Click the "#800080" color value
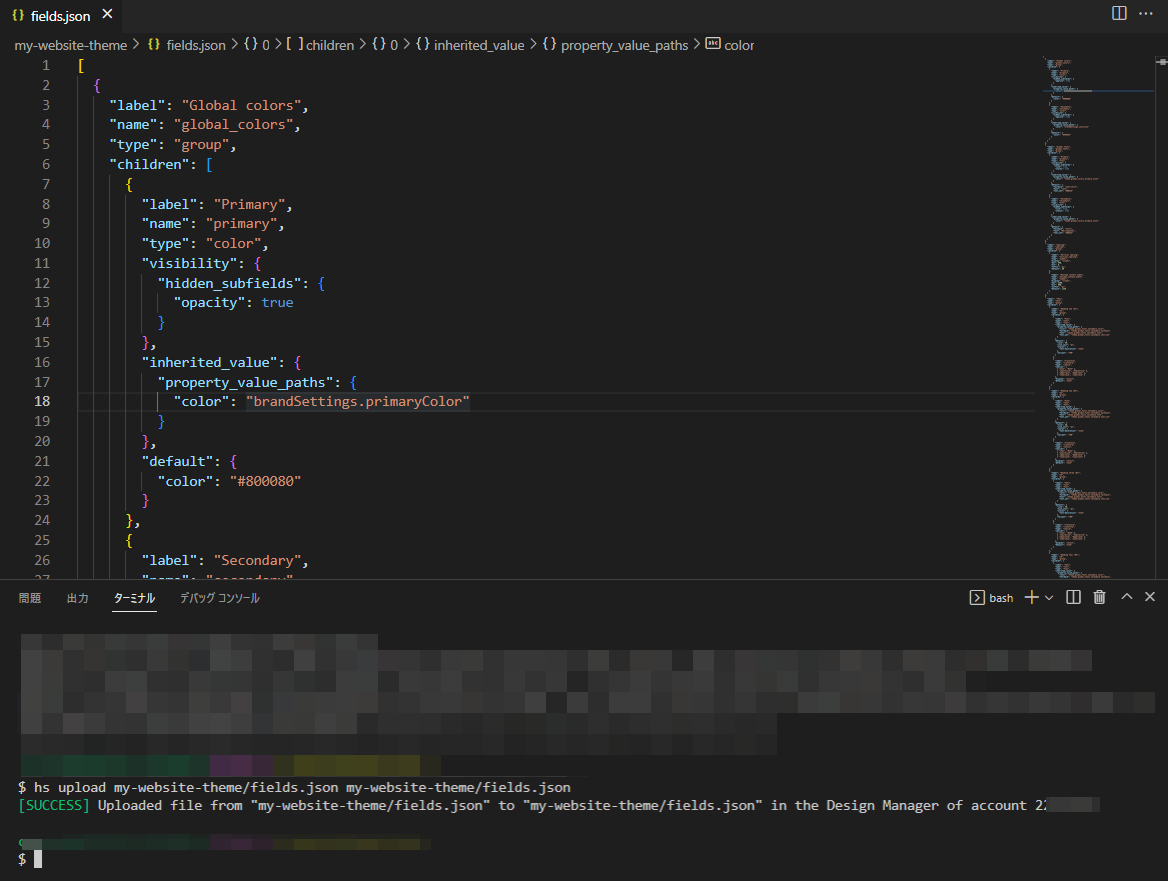 [x=265, y=481]
